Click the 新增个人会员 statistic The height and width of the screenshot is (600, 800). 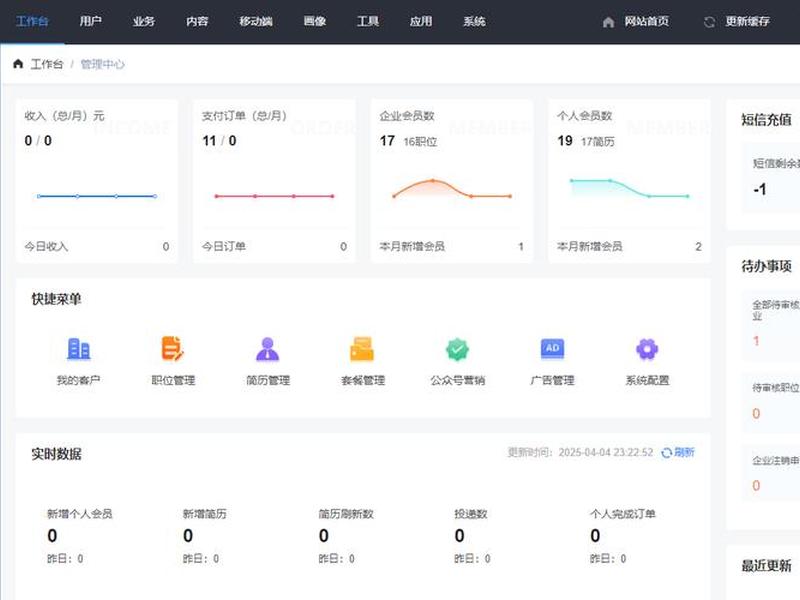tap(80, 536)
